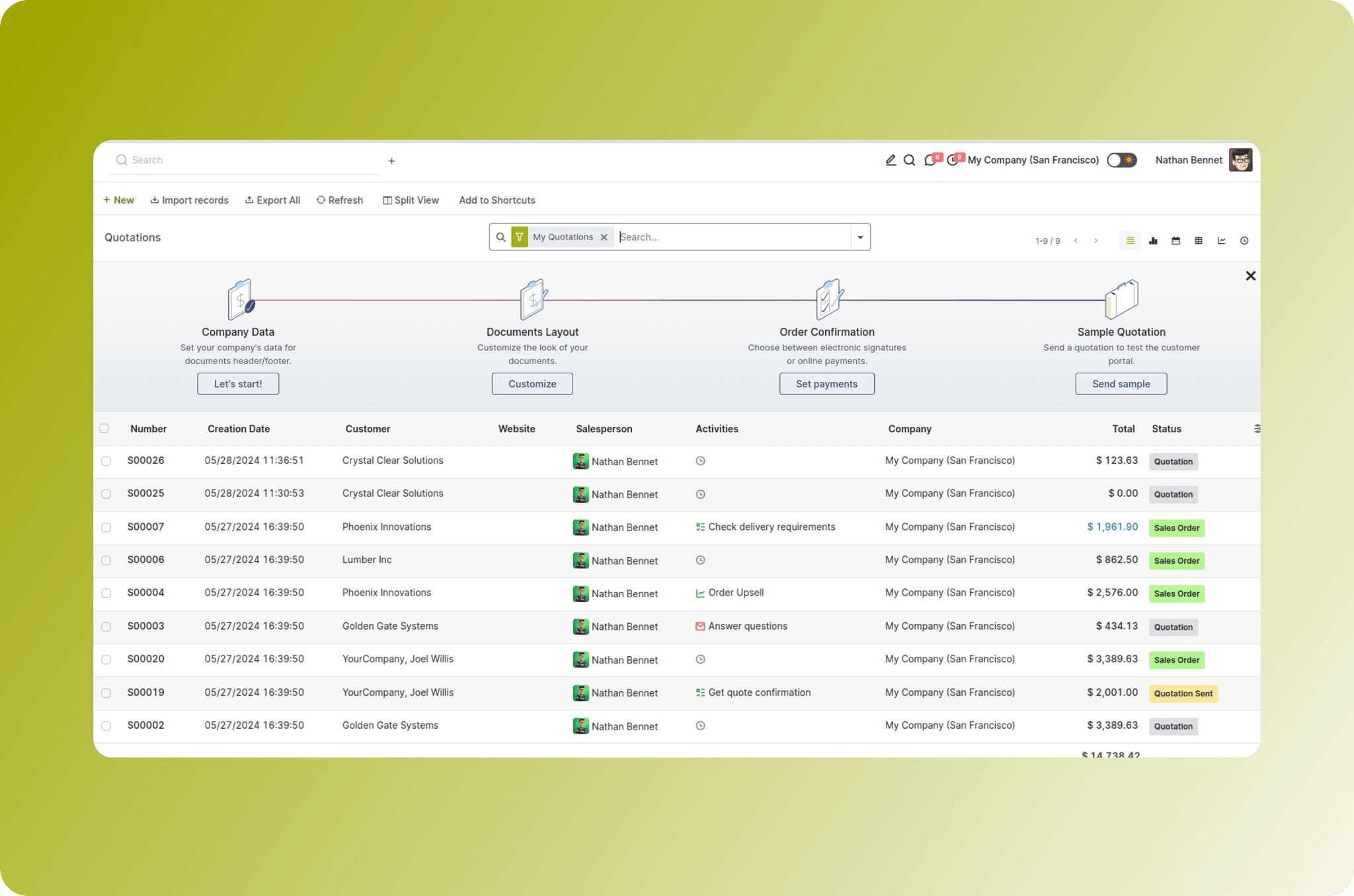Click activity clock for S00020
1354x896 pixels.
pos(700,659)
